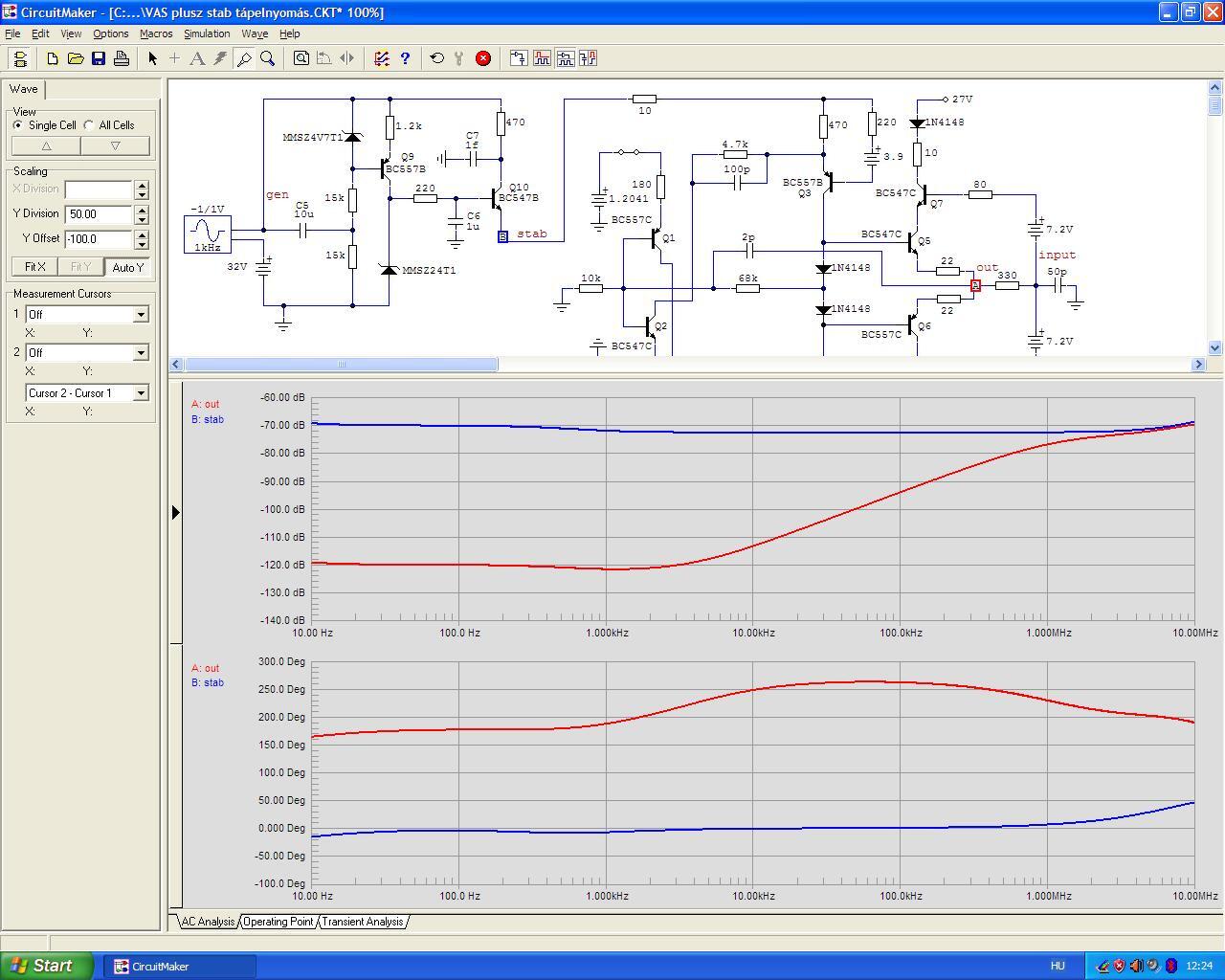Select the Single Cell view option
The height and width of the screenshot is (980, 1225).
18,125
